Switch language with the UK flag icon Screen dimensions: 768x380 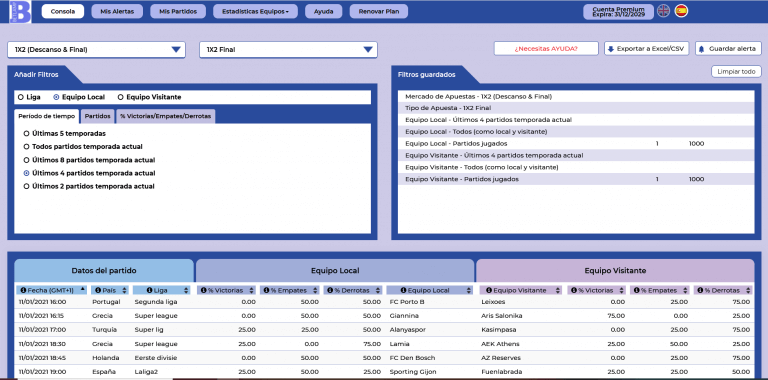pyautogui.click(x=663, y=11)
